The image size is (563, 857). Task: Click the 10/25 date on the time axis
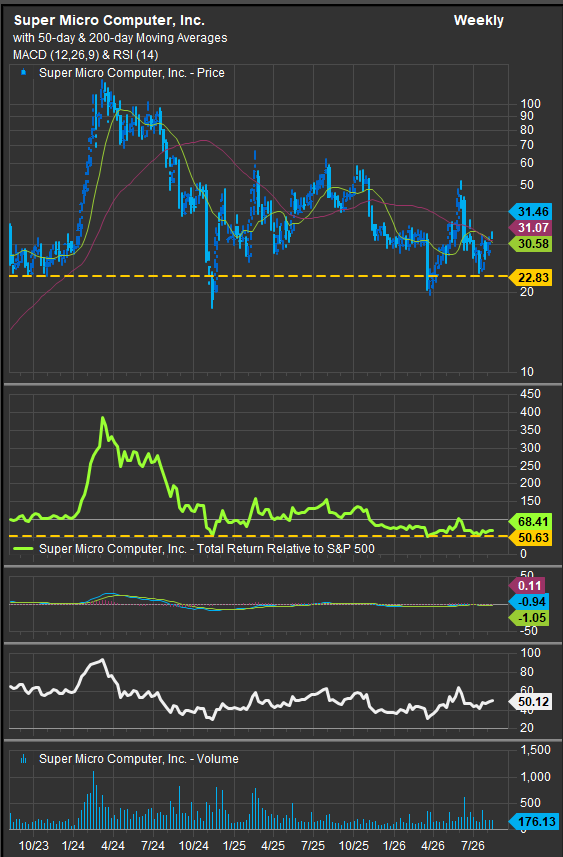(x=353, y=846)
